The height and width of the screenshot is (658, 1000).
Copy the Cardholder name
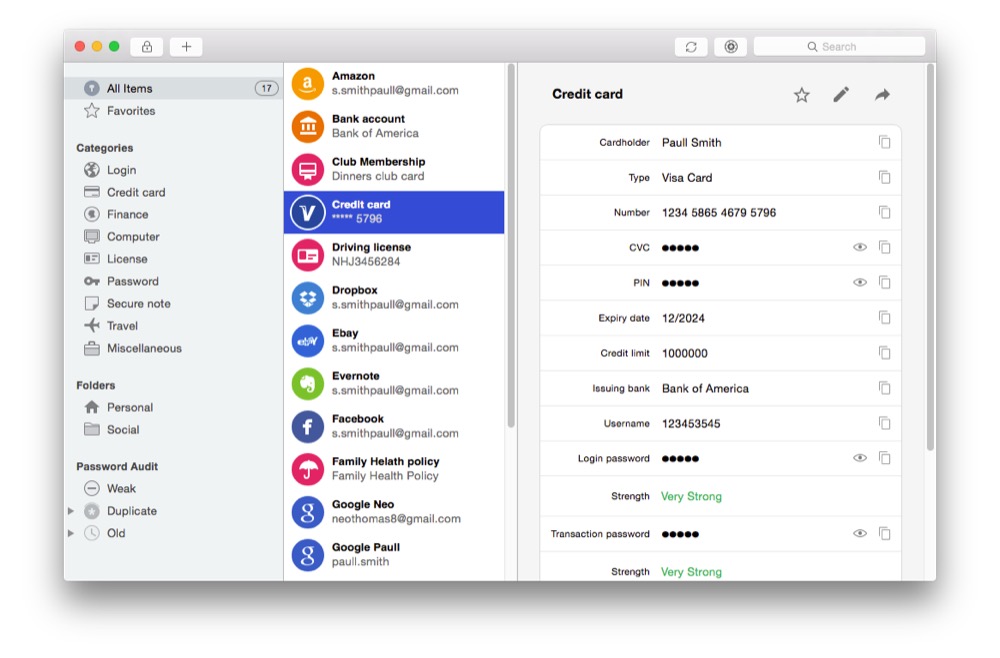pos(884,142)
